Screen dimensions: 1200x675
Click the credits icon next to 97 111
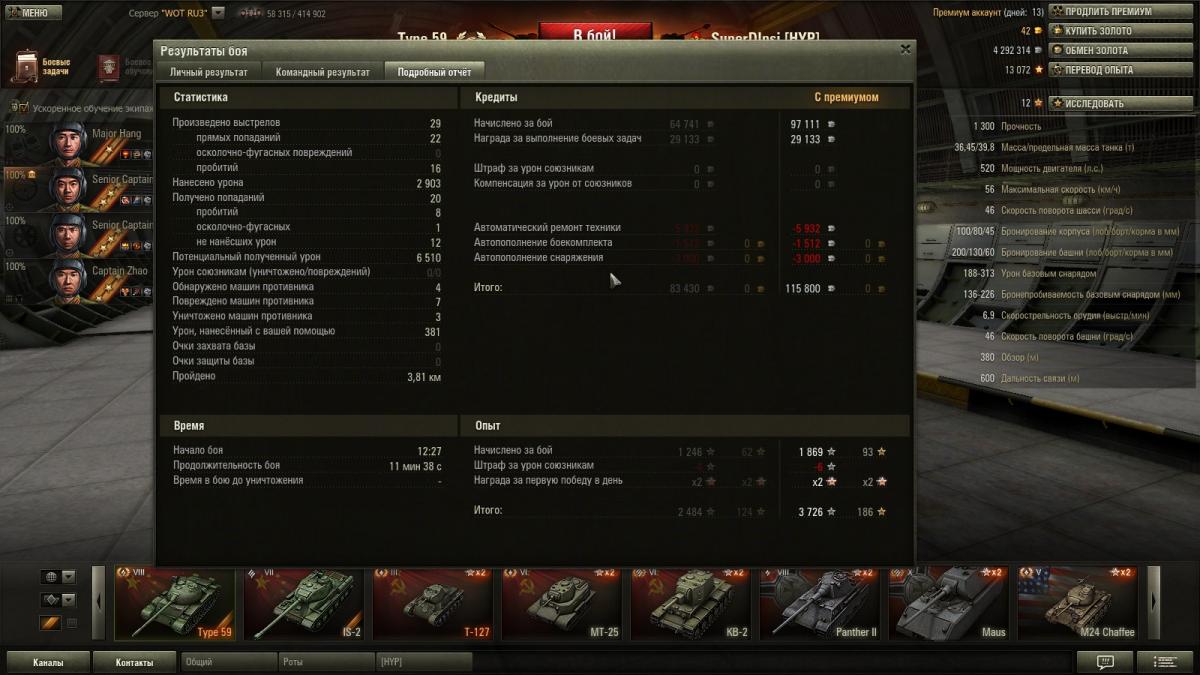(831, 124)
